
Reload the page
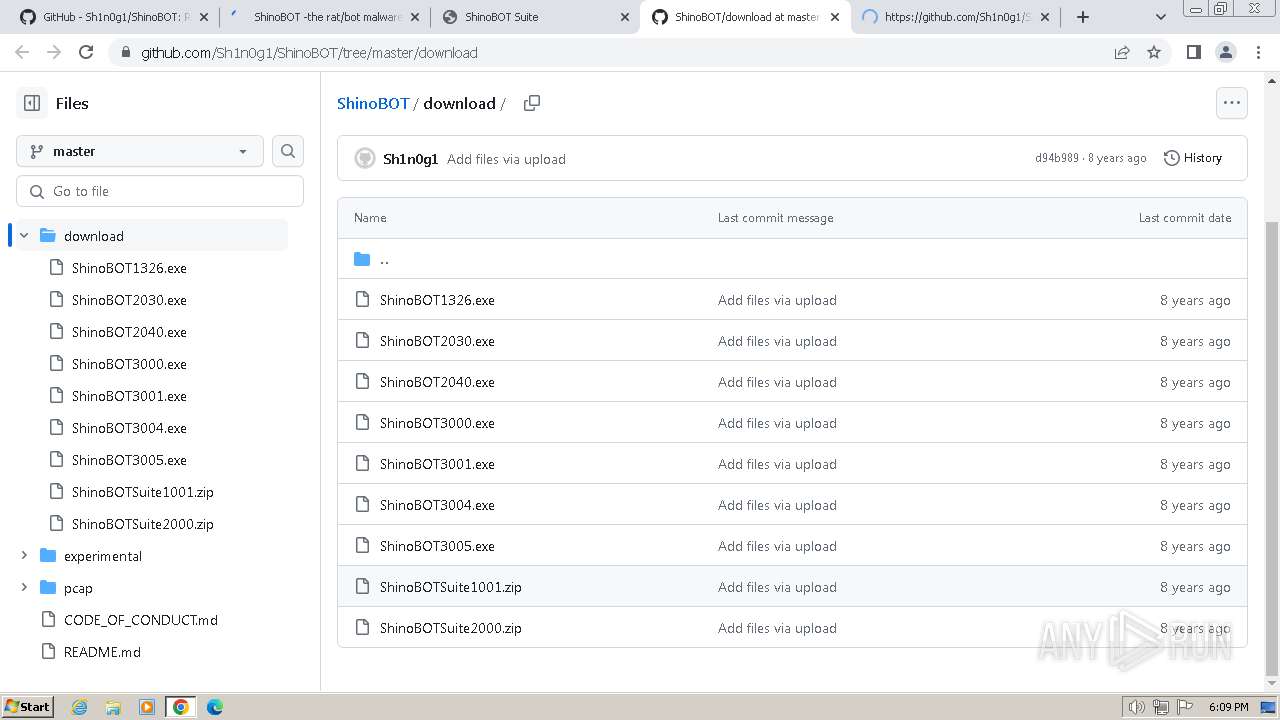[x=86, y=52]
